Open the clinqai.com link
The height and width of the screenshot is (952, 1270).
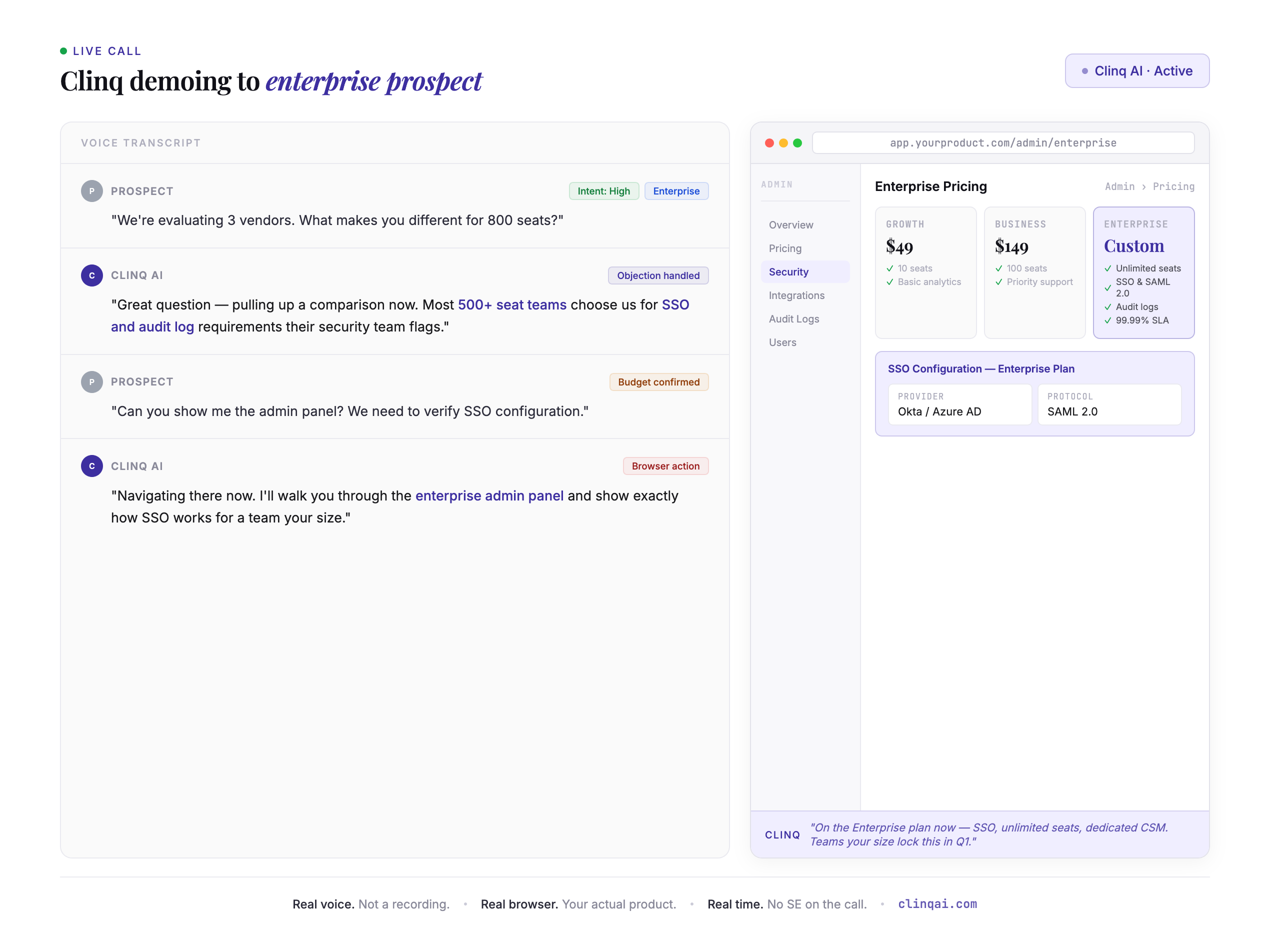pos(937,904)
